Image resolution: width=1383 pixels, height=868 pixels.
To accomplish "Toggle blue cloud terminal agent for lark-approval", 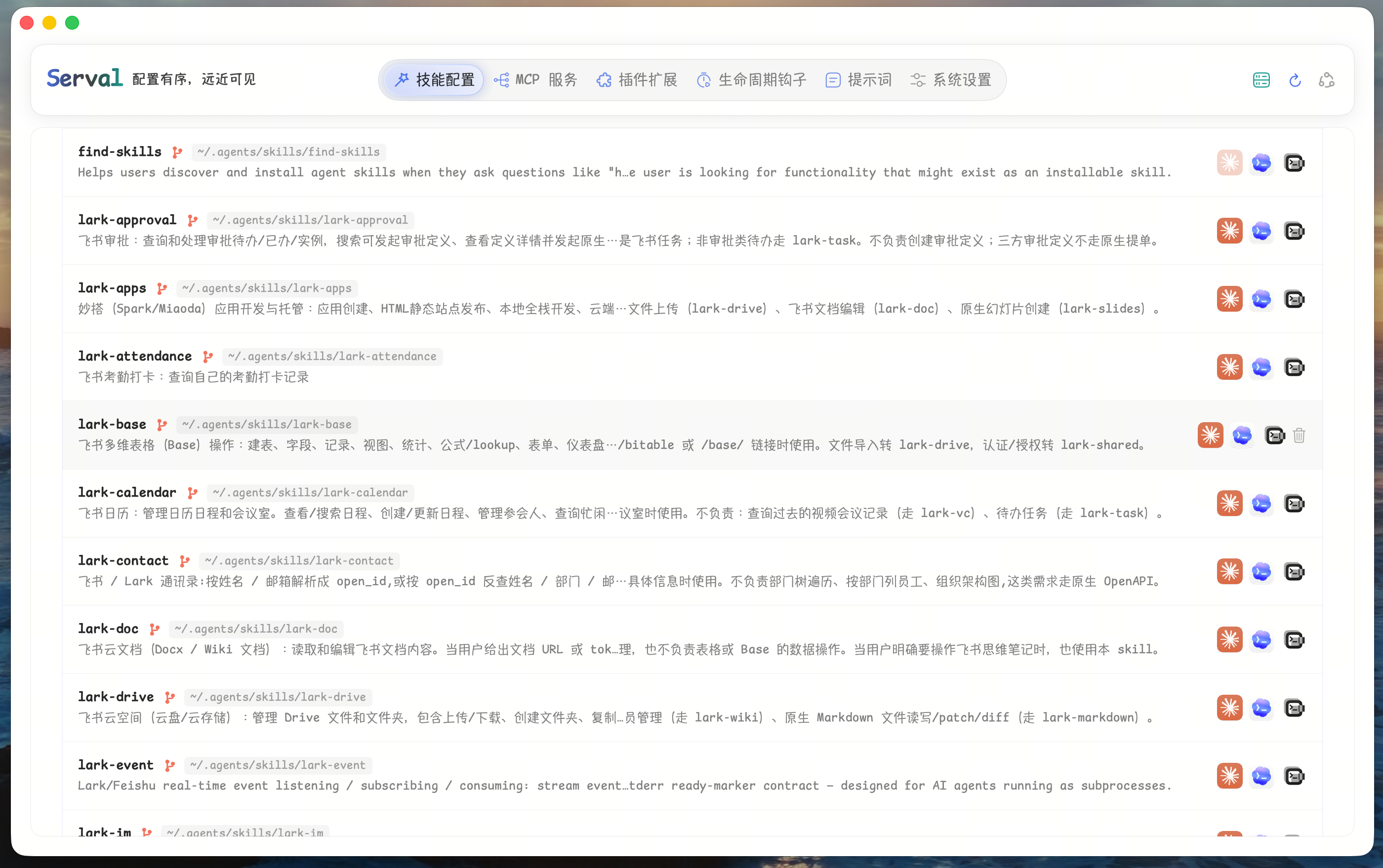I will [x=1262, y=231].
